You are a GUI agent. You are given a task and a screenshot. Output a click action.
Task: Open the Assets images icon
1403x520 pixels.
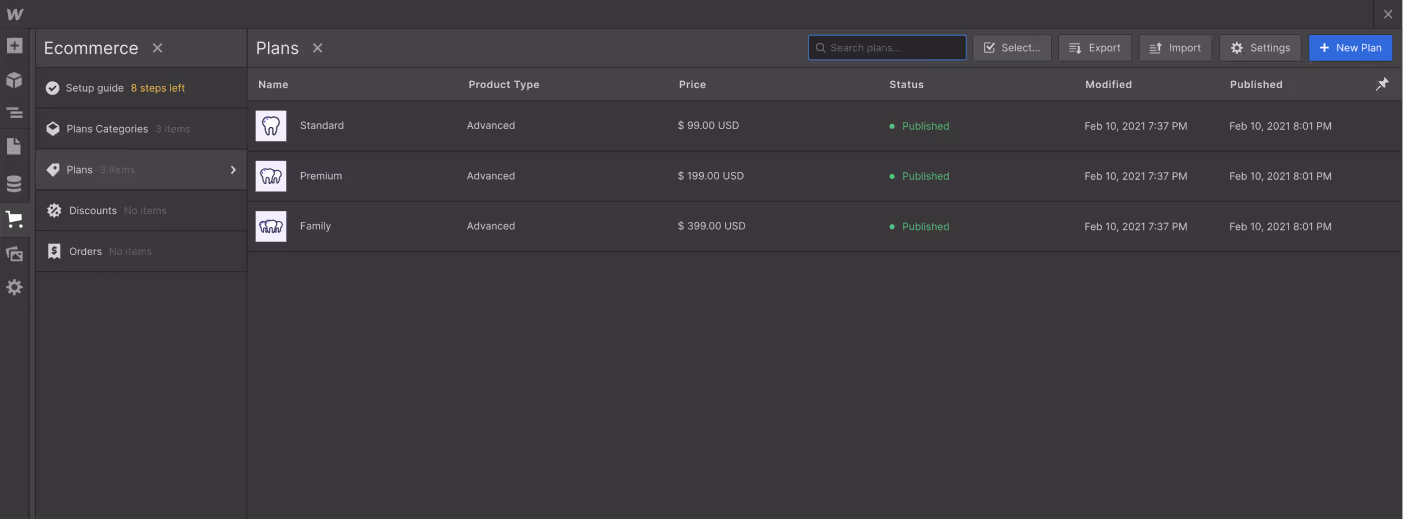pos(14,254)
